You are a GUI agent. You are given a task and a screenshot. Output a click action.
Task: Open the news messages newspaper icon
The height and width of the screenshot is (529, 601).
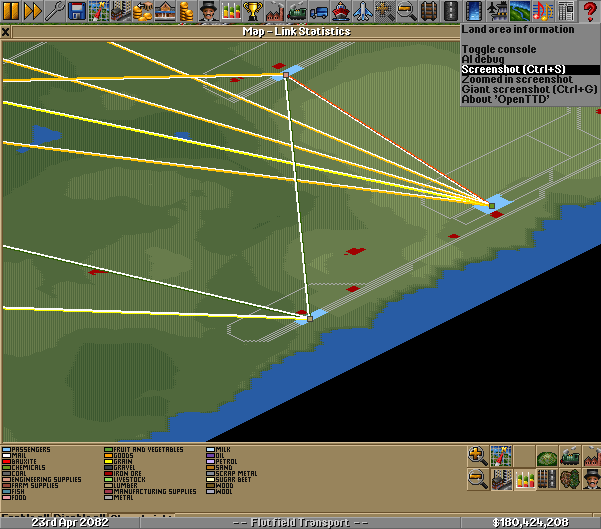566,11
